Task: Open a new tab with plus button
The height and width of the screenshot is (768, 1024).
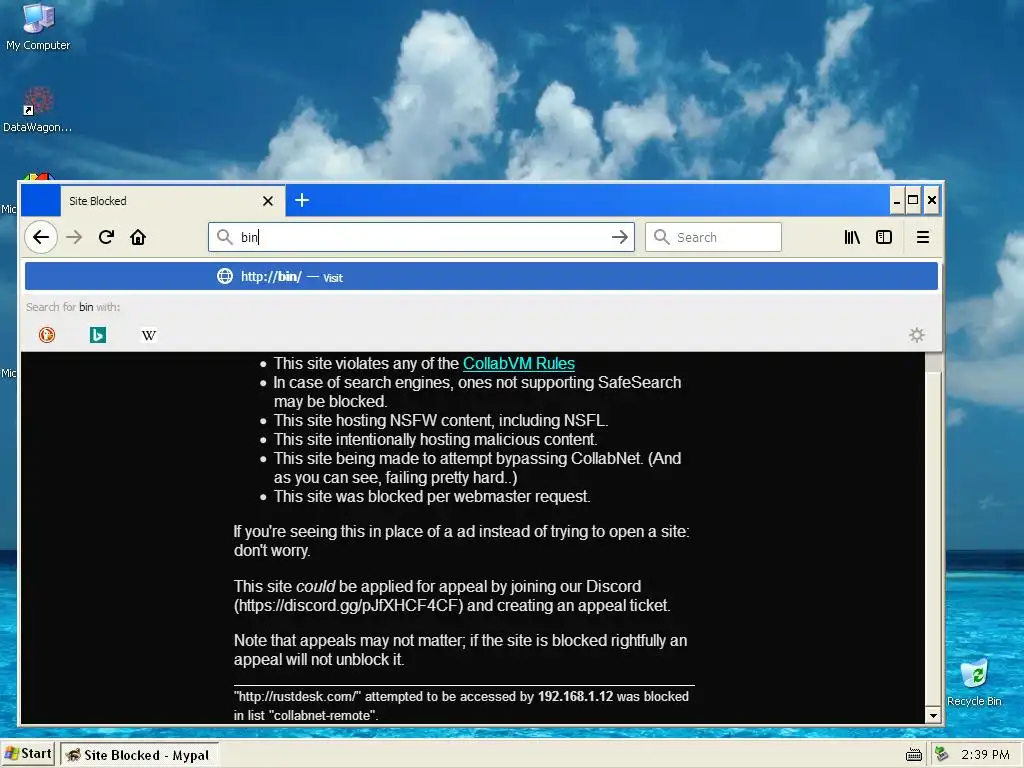Action: [302, 200]
